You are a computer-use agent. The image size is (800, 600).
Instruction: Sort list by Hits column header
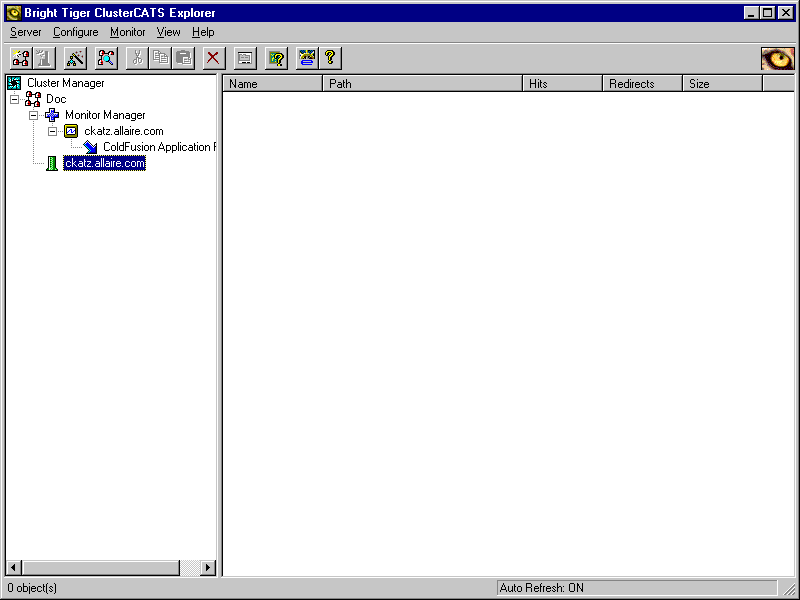pos(562,84)
